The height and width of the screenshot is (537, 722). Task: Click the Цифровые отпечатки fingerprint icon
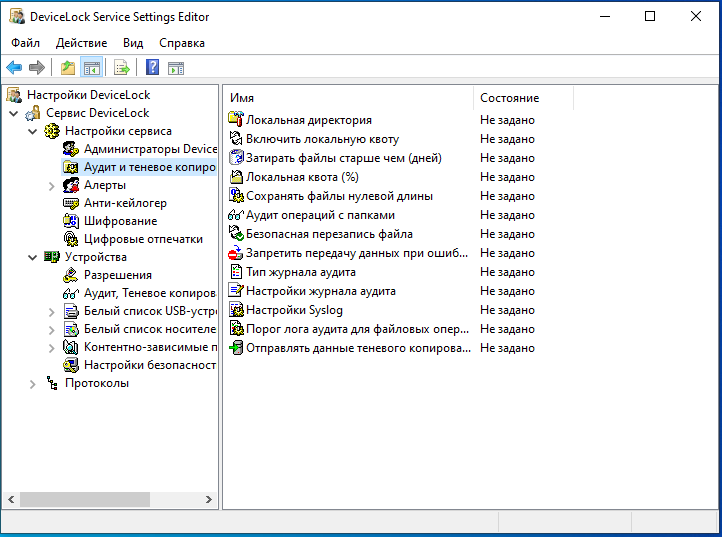pyautogui.click(x=70, y=239)
